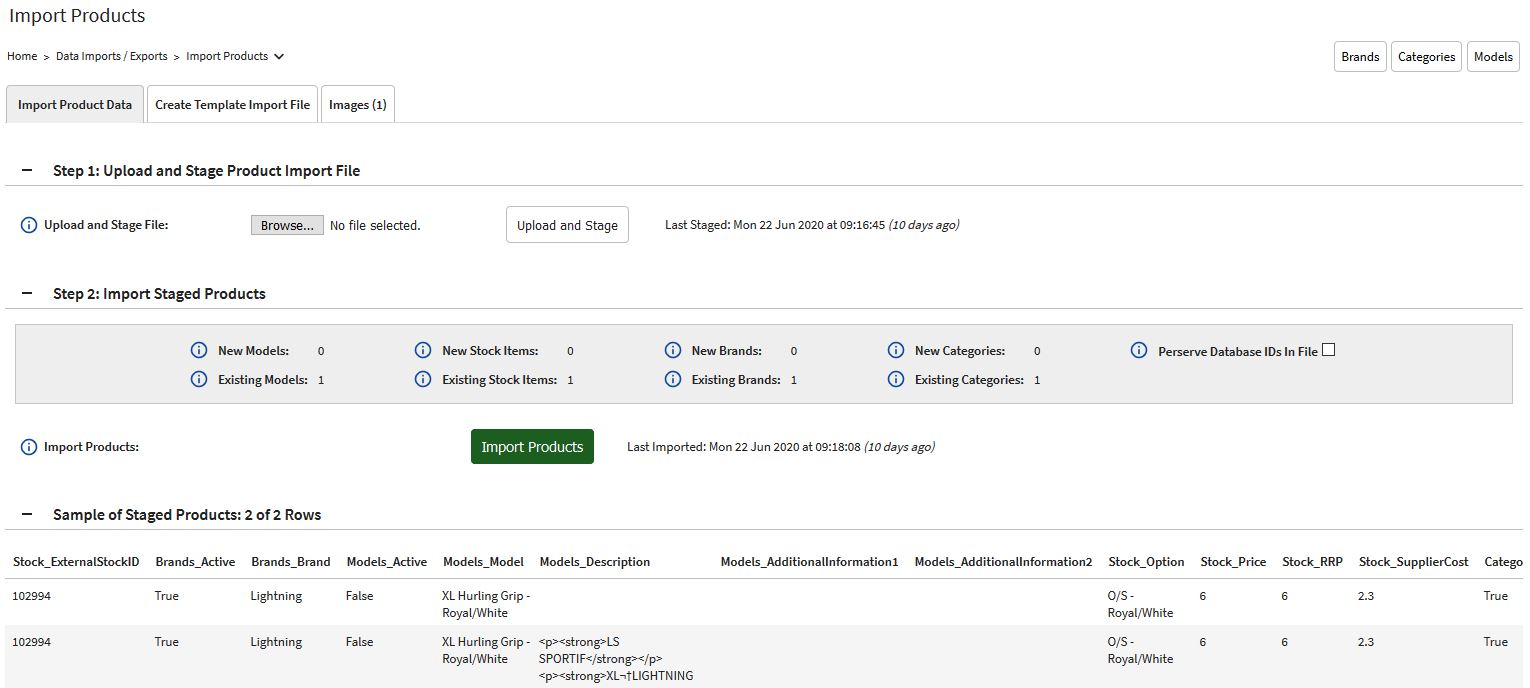Open the Images (1) tab
This screenshot has width=1530, height=688.
(x=357, y=105)
